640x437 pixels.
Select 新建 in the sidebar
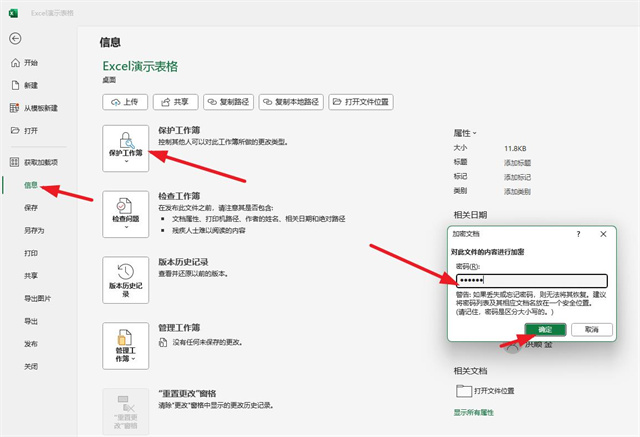(x=24, y=85)
